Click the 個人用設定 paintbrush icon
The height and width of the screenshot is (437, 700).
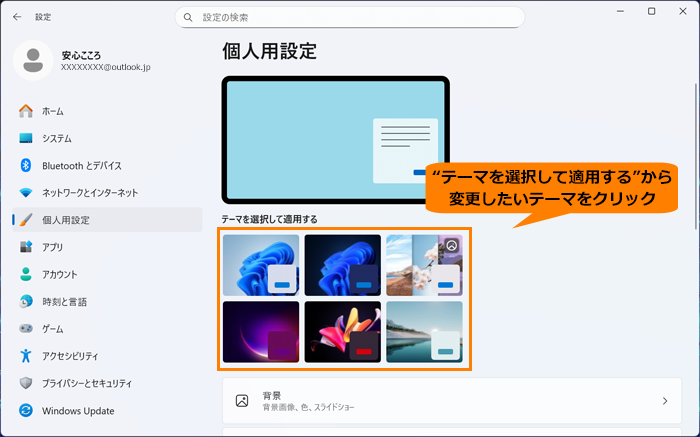click(x=26, y=220)
